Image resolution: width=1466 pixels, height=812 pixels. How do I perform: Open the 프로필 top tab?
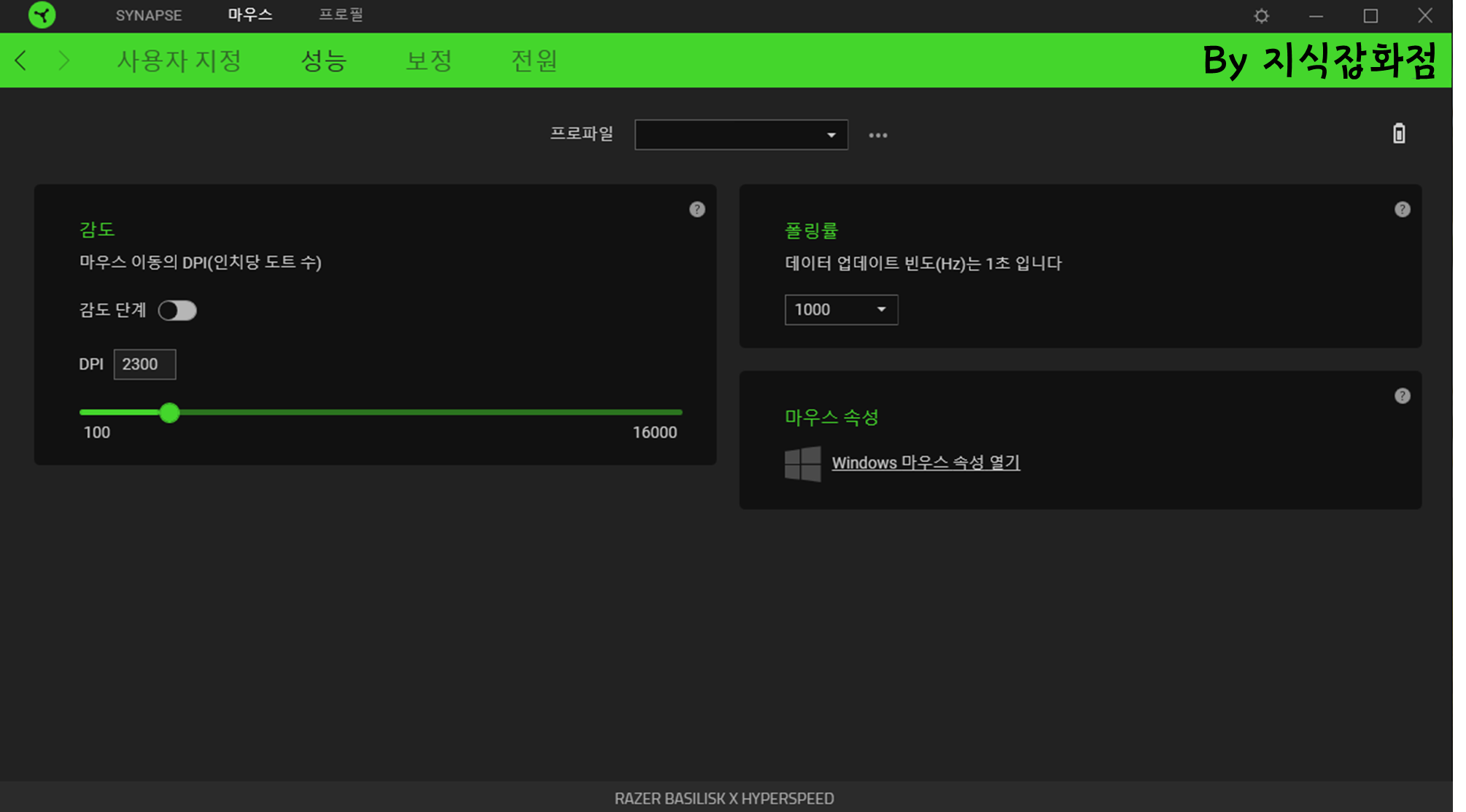(x=341, y=15)
